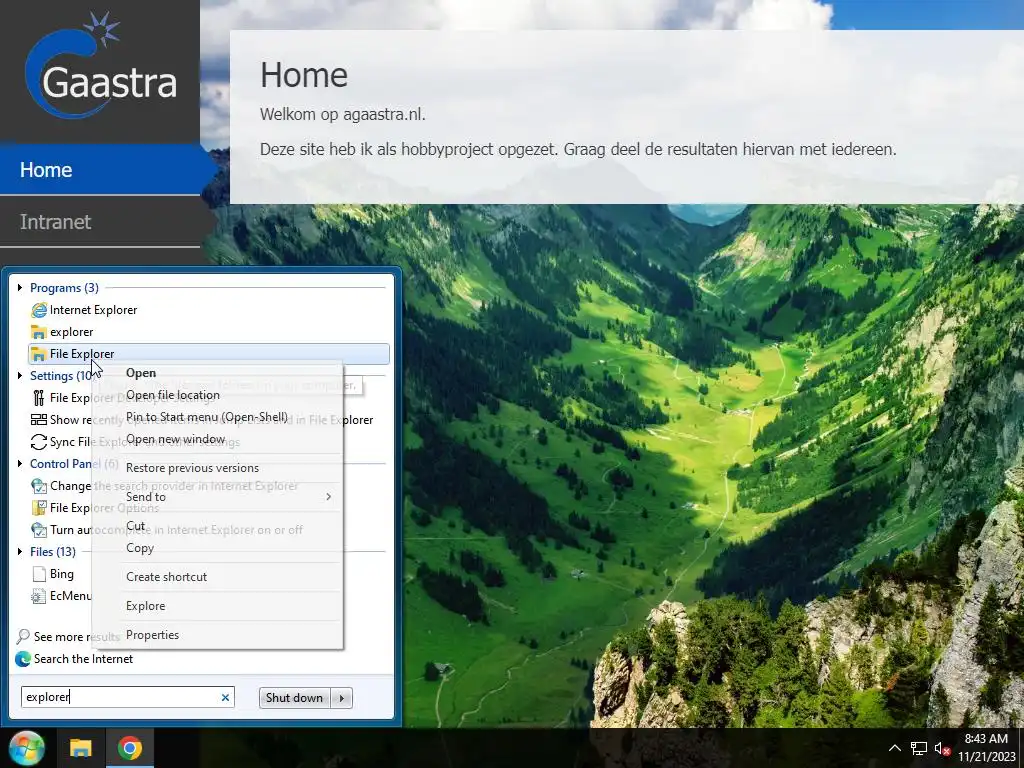Click the EcMenu file gear icon
The width and height of the screenshot is (1024, 768).
click(x=39, y=596)
